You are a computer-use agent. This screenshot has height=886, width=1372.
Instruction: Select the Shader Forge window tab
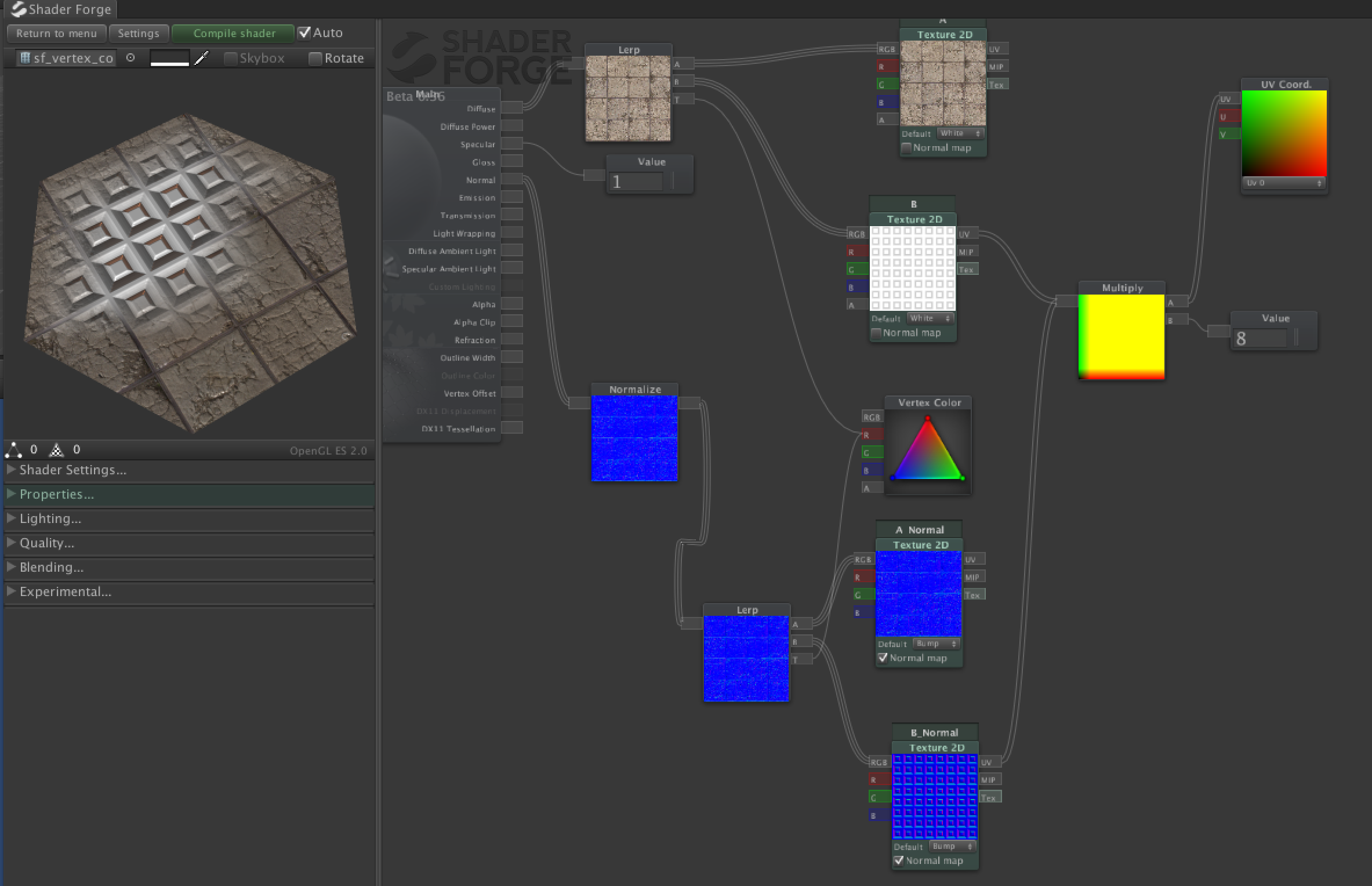pos(61,9)
